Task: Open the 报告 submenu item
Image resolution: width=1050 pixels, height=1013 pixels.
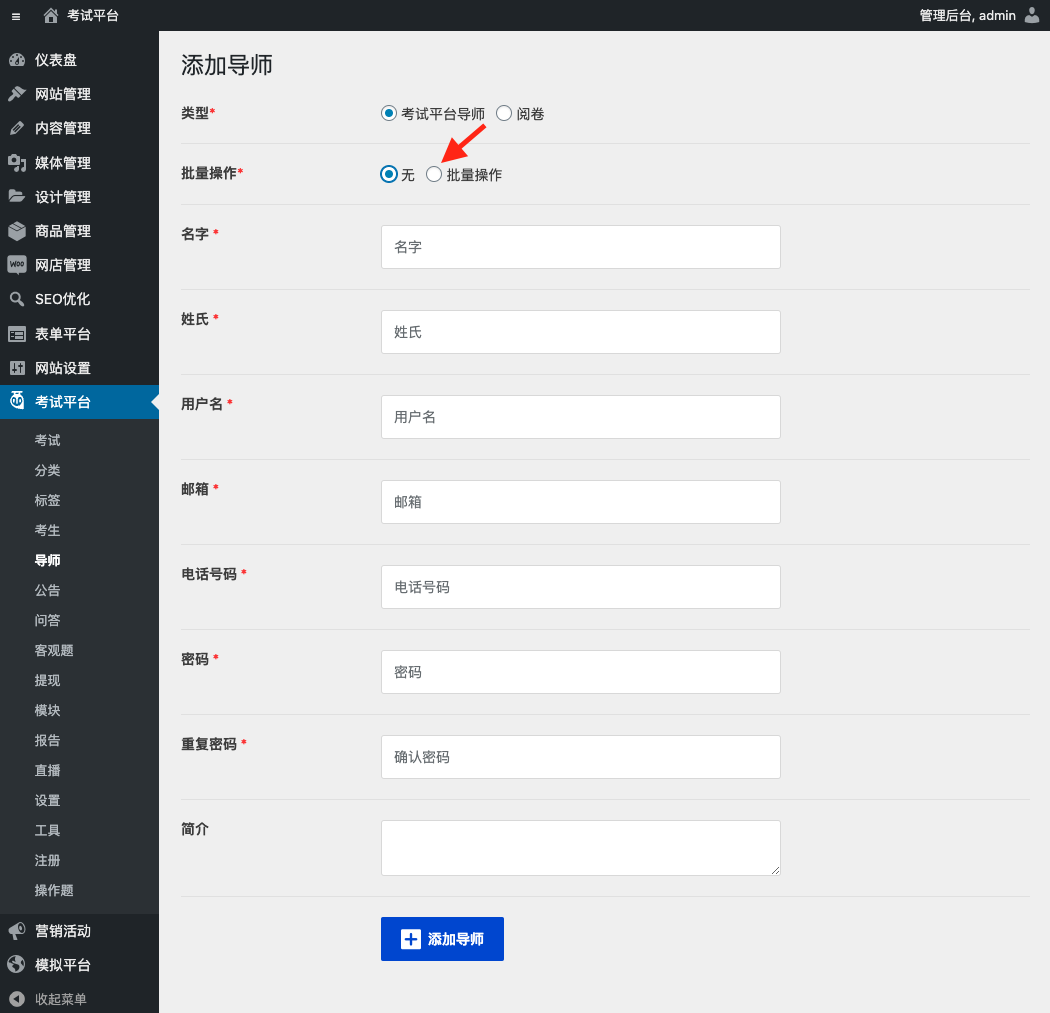Action: click(x=48, y=741)
